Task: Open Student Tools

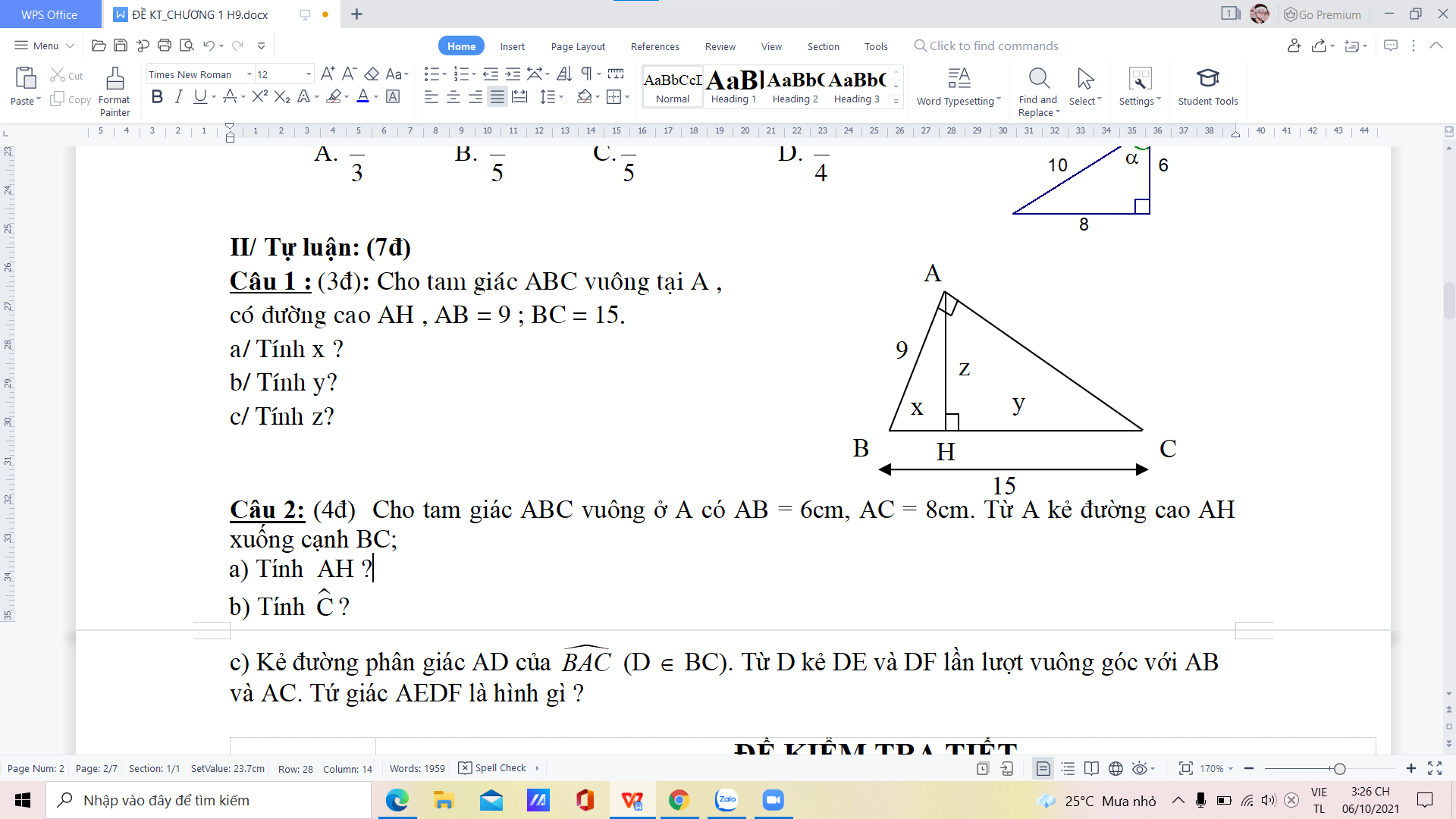Action: click(x=1207, y=87)
